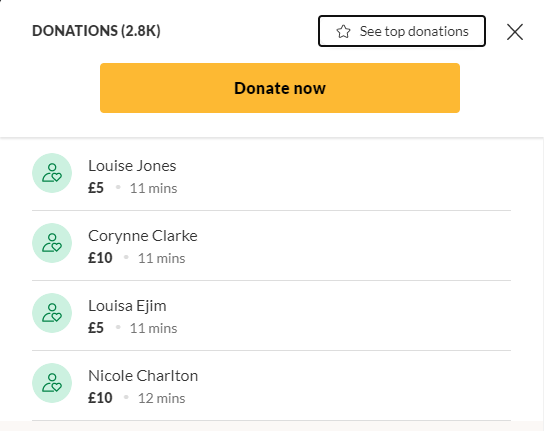Click the DONATIONS (2.8K) heading
Screen dimensions: 544x431
96,31
